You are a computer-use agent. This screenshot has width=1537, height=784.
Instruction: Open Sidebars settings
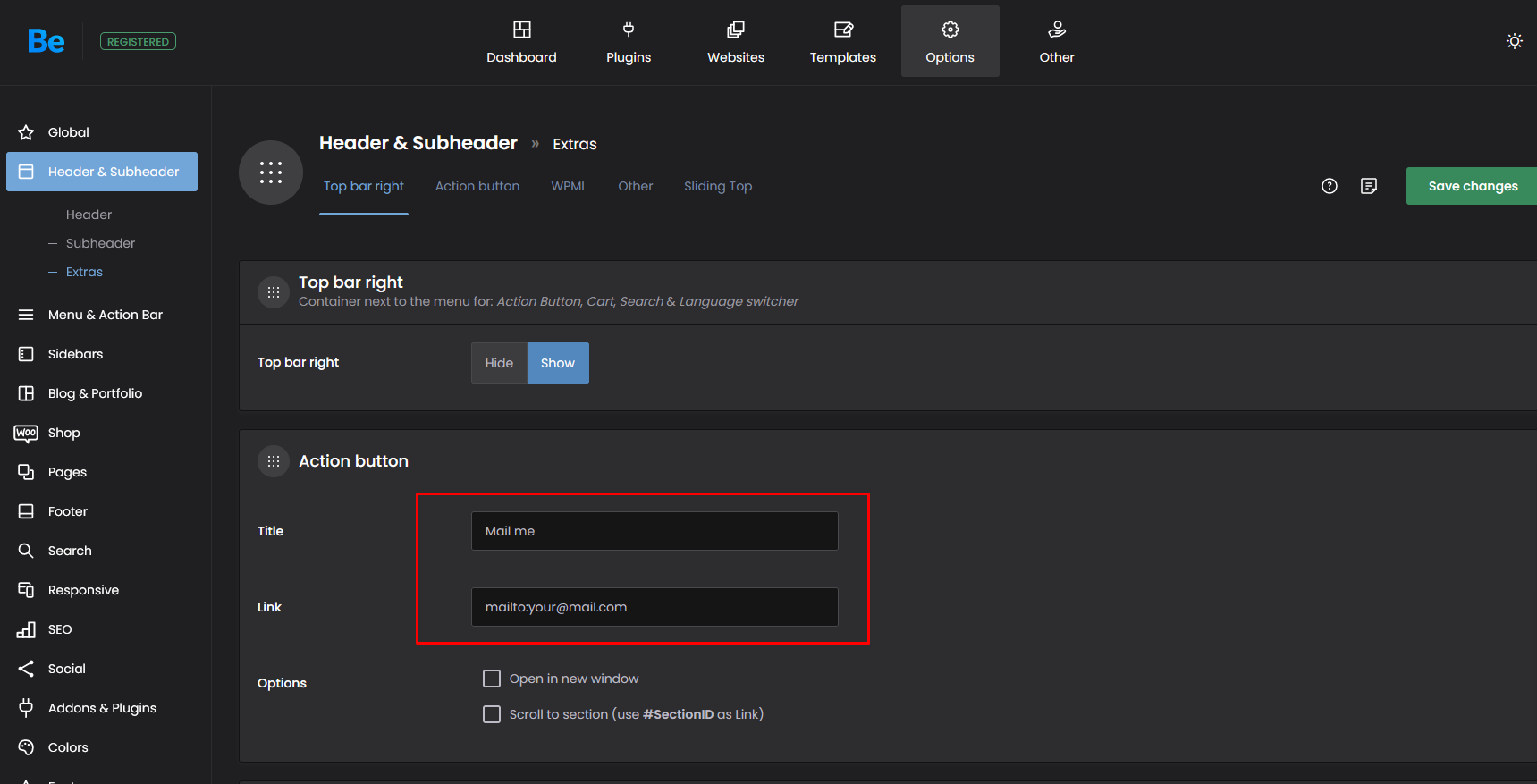click(x=102, y=354)
